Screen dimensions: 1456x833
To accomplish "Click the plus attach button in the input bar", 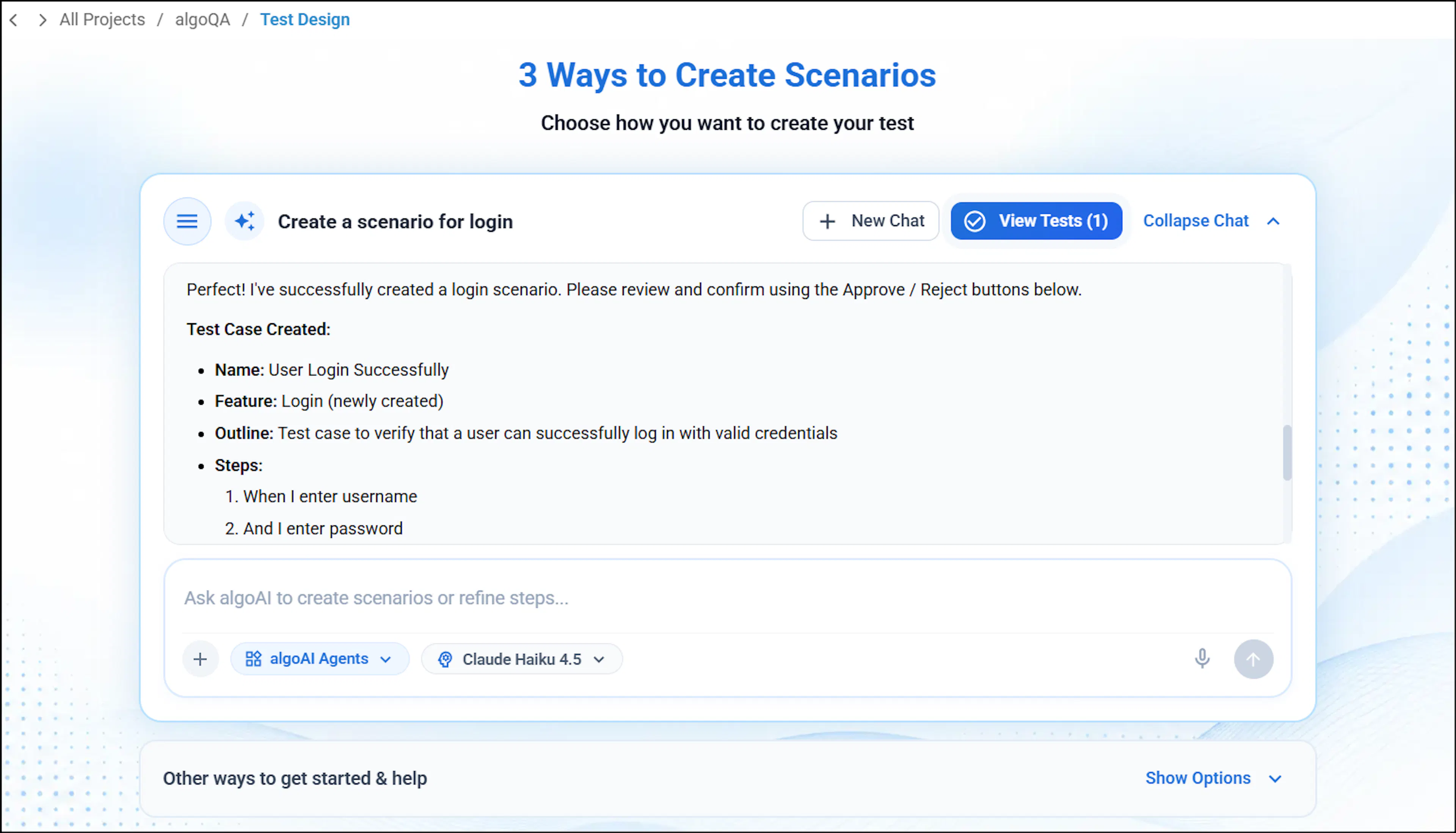I will tap(200, 659).
